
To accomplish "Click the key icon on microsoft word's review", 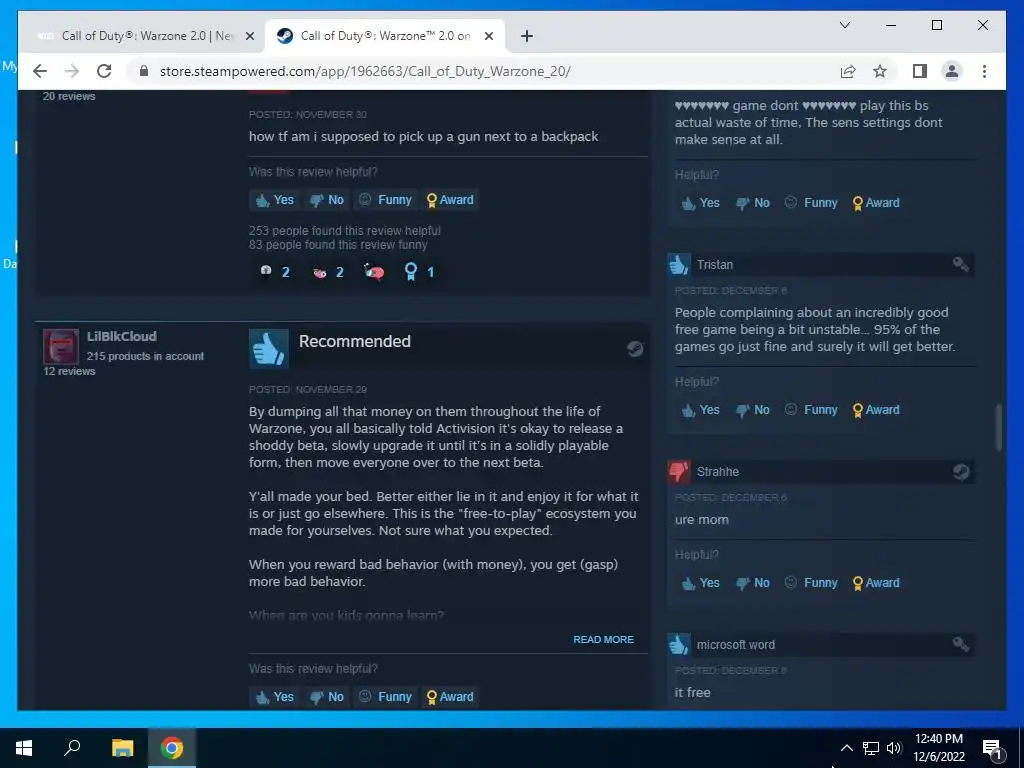I will point(960,645).
